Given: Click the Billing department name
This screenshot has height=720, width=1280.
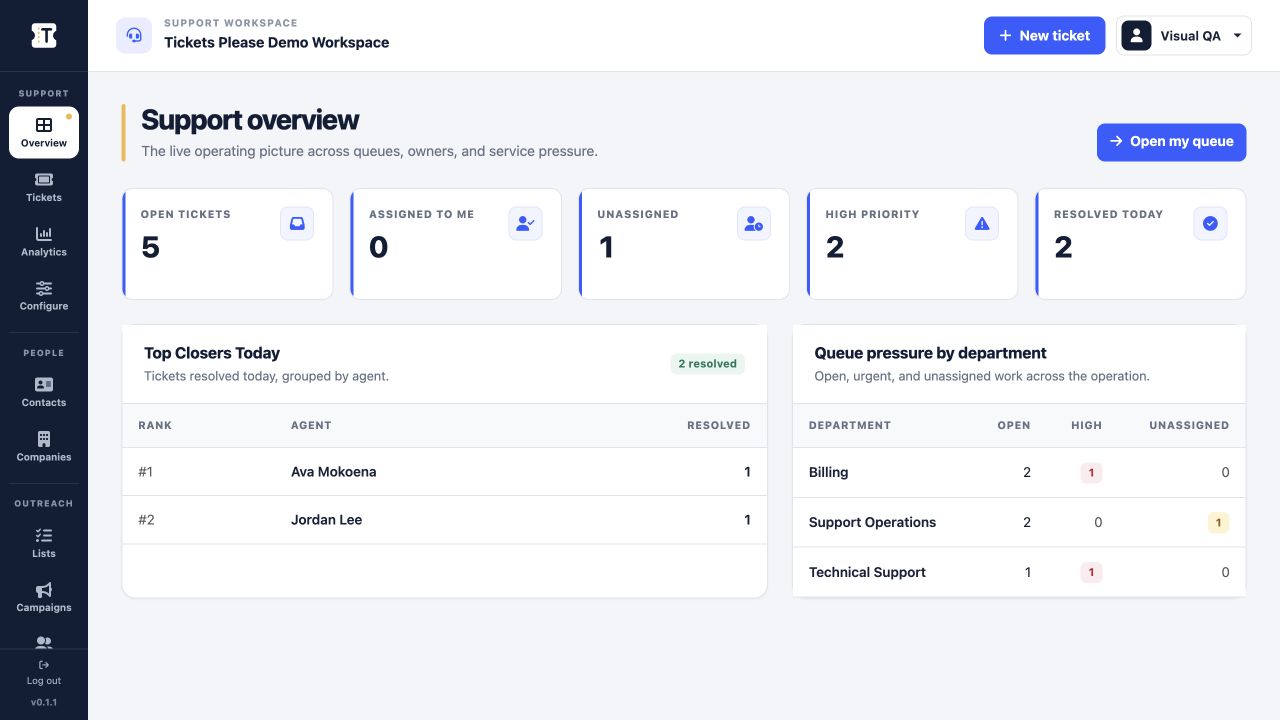Looking at the screenshot, I should (x=828, y=472).
